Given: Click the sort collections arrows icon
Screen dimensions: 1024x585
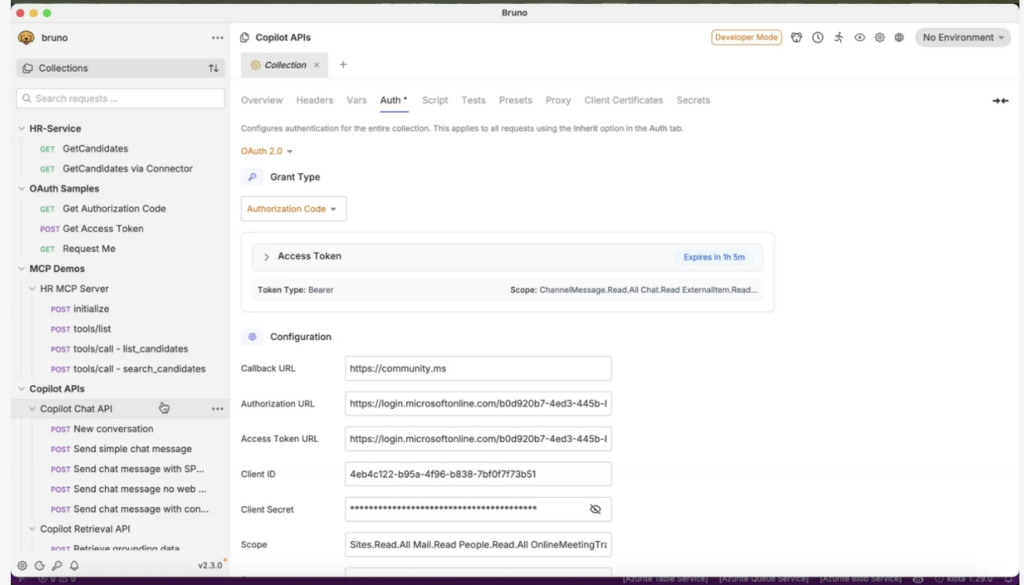Looking at the screenshot, I should pyautogui.click(x=213, y=68).
